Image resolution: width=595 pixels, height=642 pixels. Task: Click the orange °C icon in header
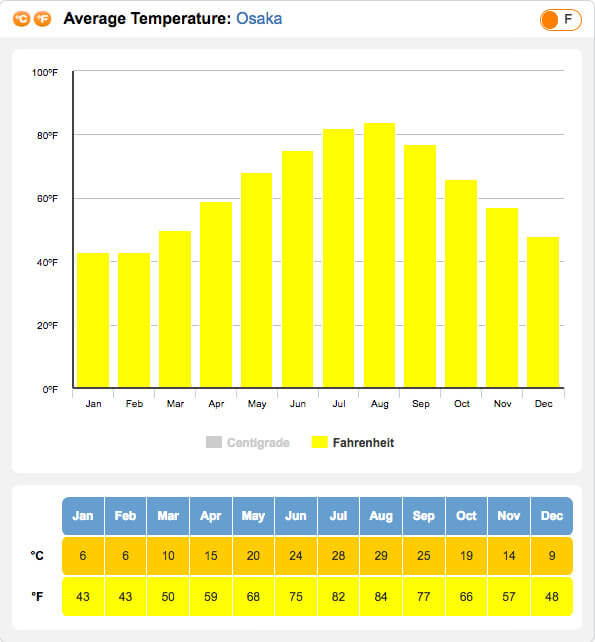pos(21,19)
